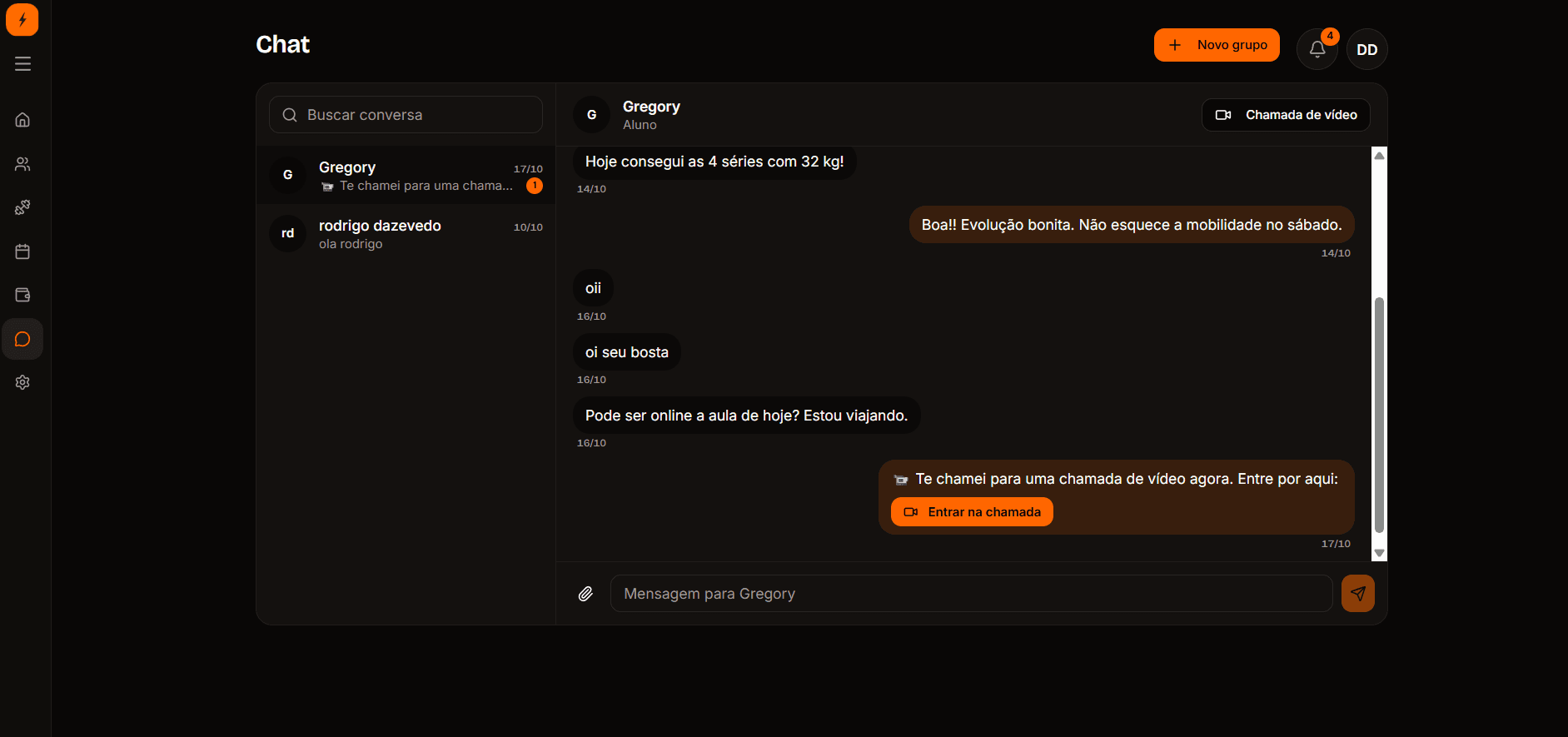Go to Home via the sidebar house icon
This screenshot has width=1568, height=737.
[22, 120]
